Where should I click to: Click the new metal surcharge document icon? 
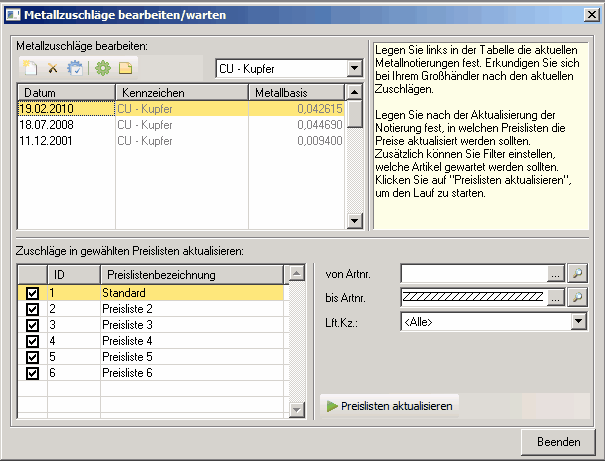pyautogui.click(x=30, y=68)
